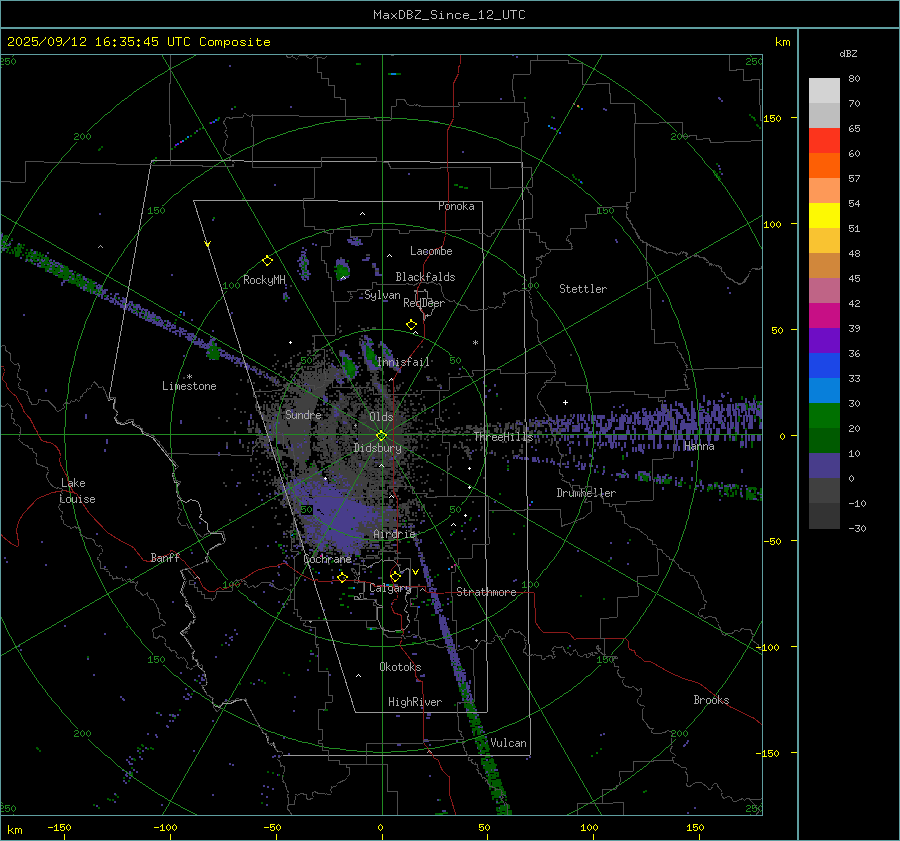Click the ThreeHills label

[503, 437]
